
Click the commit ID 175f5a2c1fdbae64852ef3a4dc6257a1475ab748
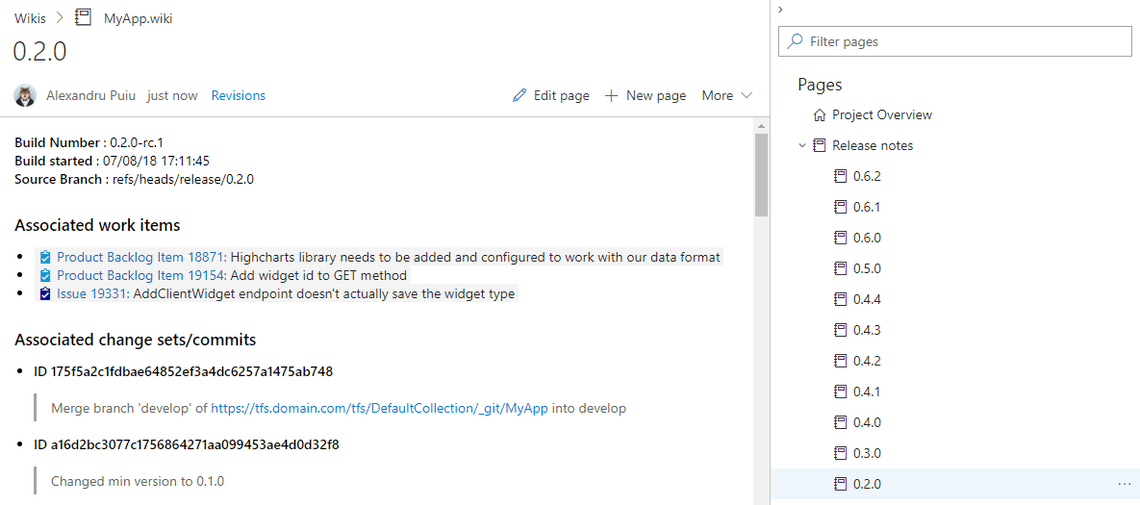183,372
